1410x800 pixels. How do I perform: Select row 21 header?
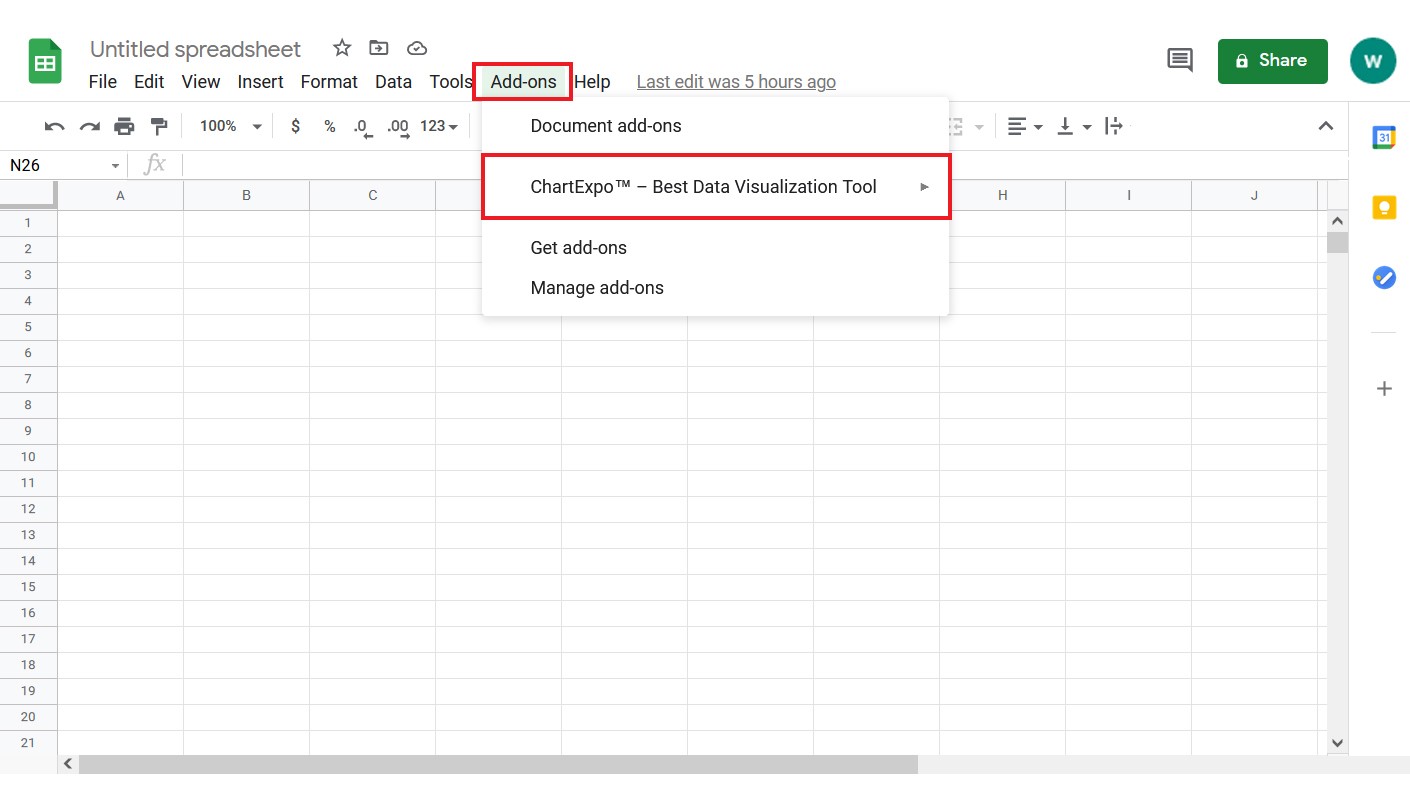[x=28, y=743]
